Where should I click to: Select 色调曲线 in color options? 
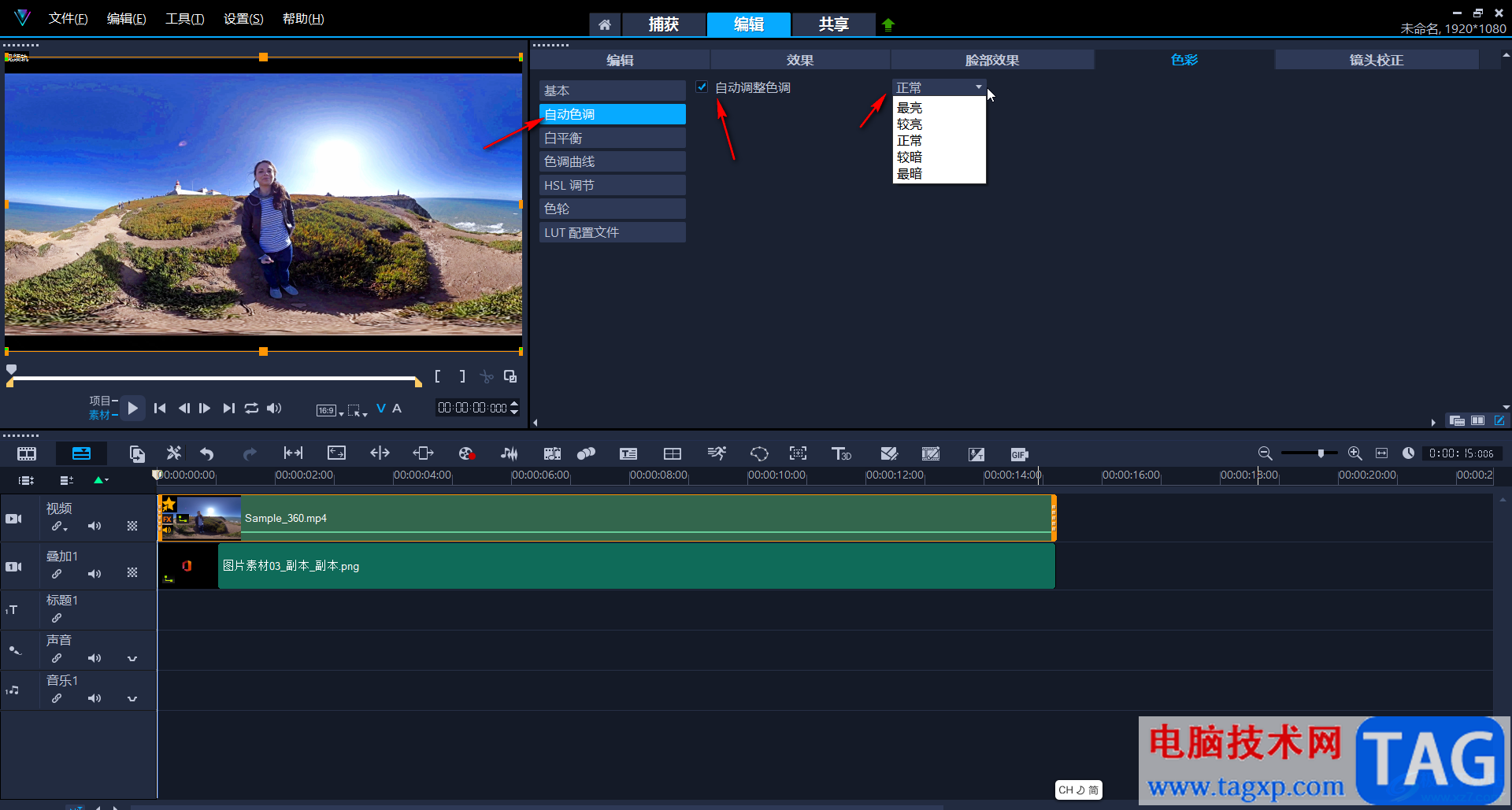(x=612, y=161)
